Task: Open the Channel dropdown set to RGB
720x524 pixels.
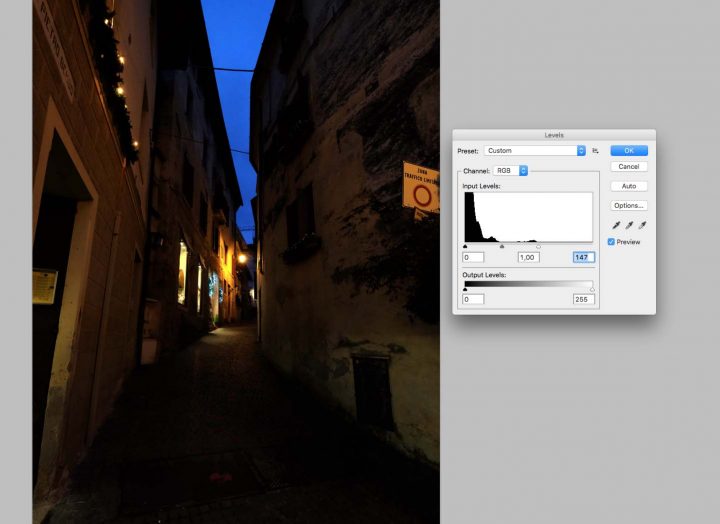Action: point(511,170)
